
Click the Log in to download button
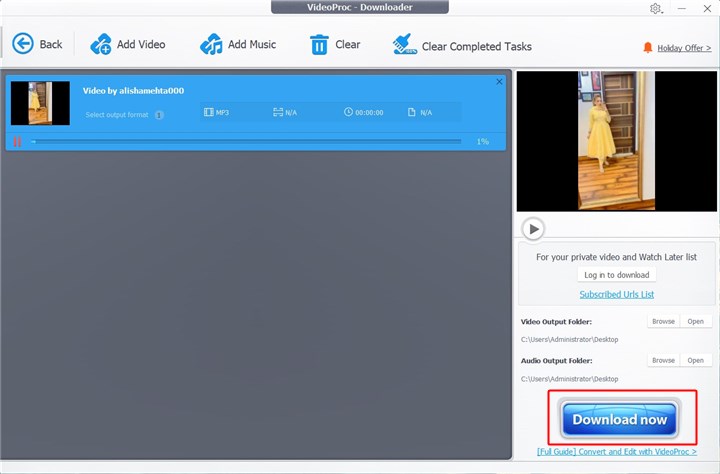point(617,275)
